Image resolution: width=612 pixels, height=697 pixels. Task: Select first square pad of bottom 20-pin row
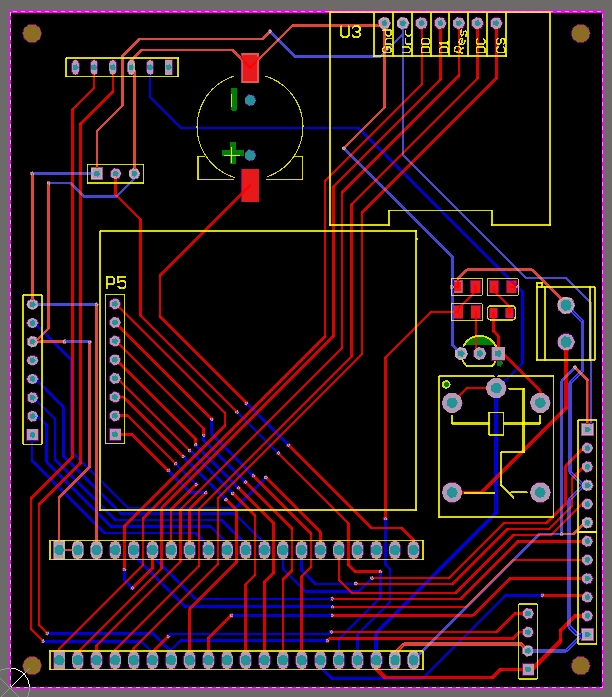point(59,660)
